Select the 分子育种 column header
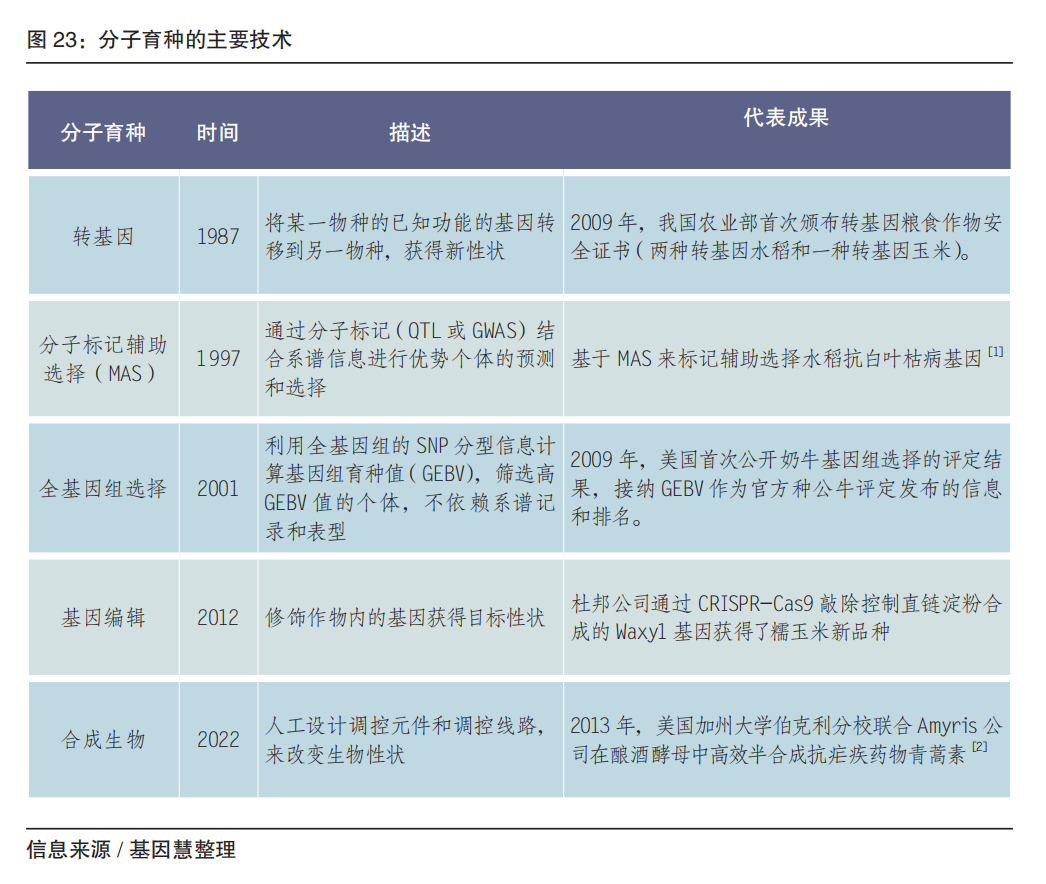Screen dimensions: 1046x884 point(103,132)
